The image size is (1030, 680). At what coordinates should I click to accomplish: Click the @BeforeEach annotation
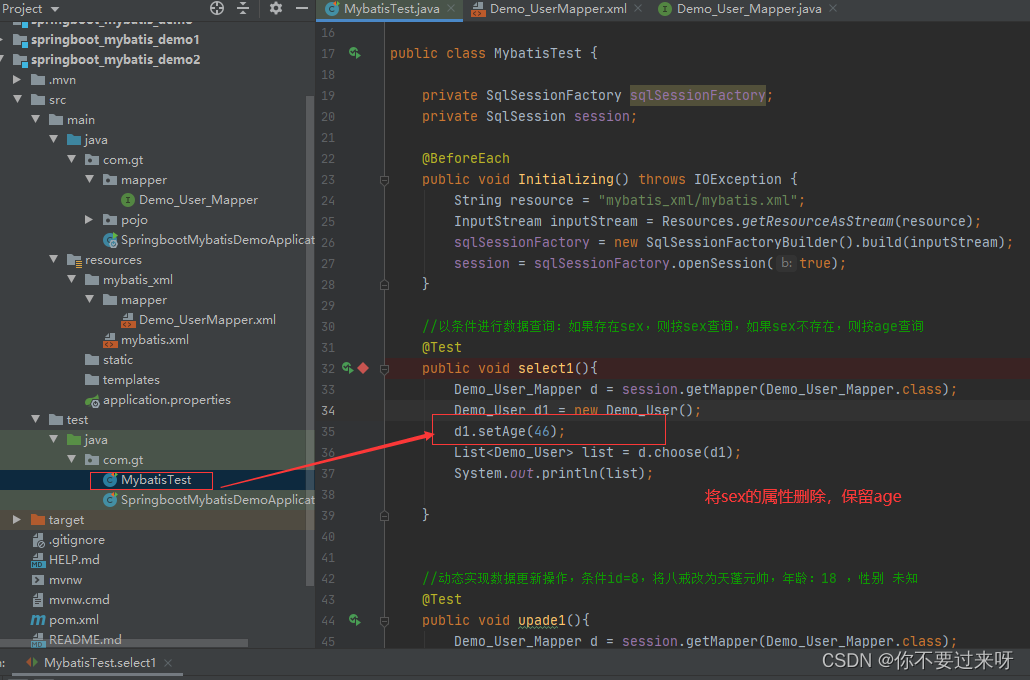coord(466,158)
